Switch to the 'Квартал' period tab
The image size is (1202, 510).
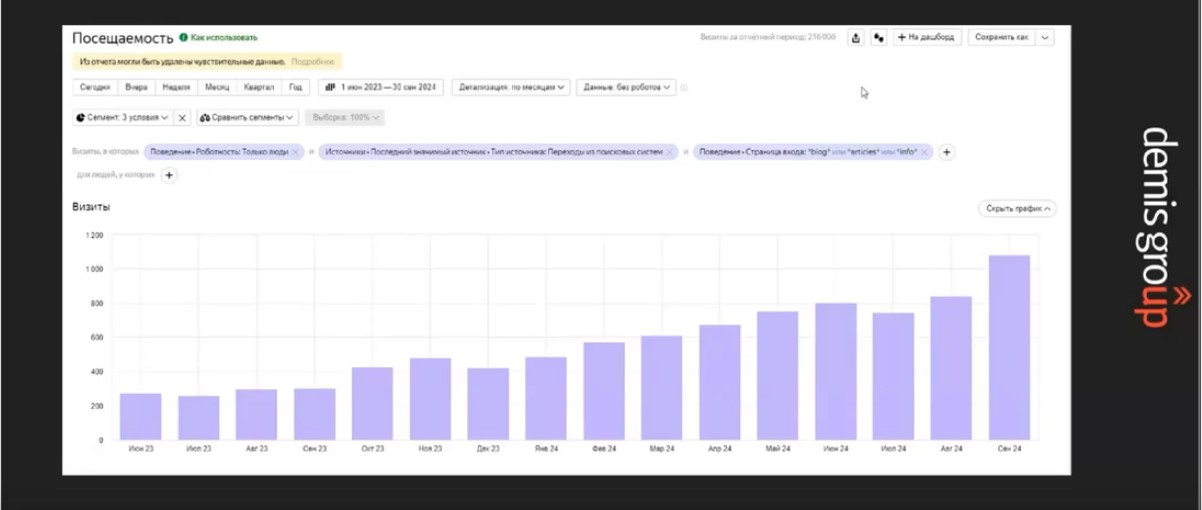pos(258,88)
